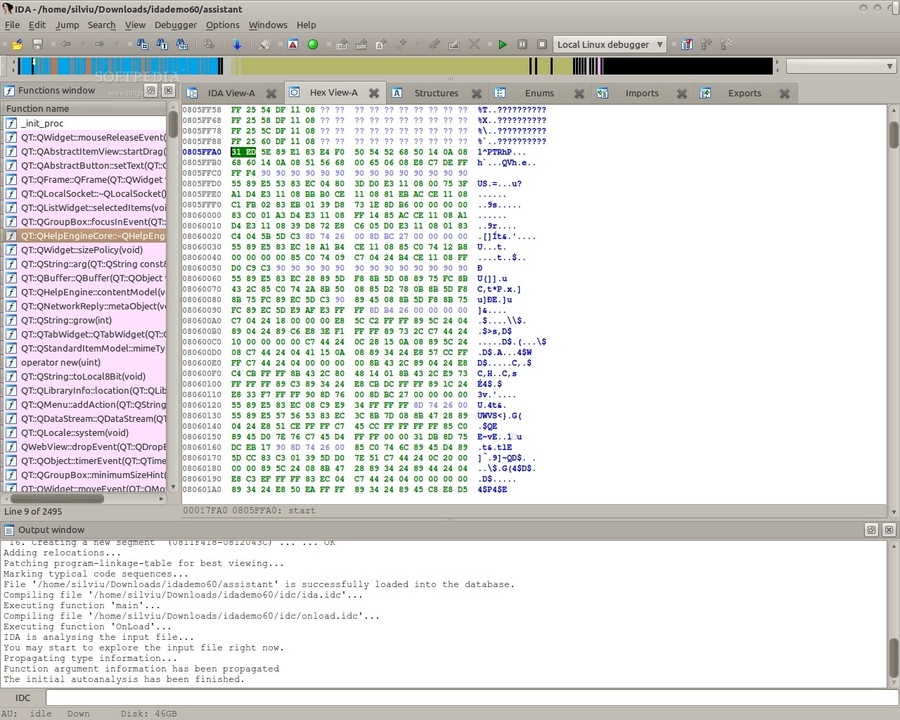The image size is (900, 720).
Task: Click the Jump back arrow icon
Action: point(66,44)
